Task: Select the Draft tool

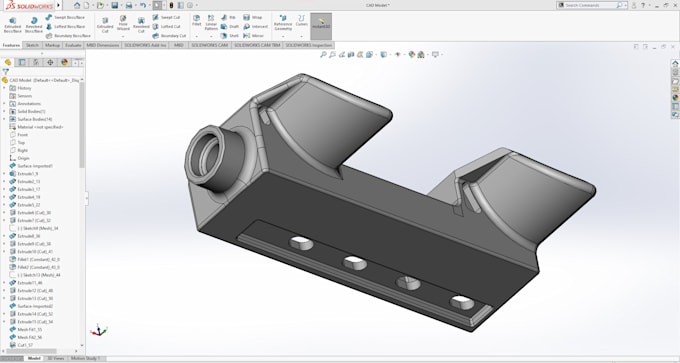Action: [x=230, y=26]
